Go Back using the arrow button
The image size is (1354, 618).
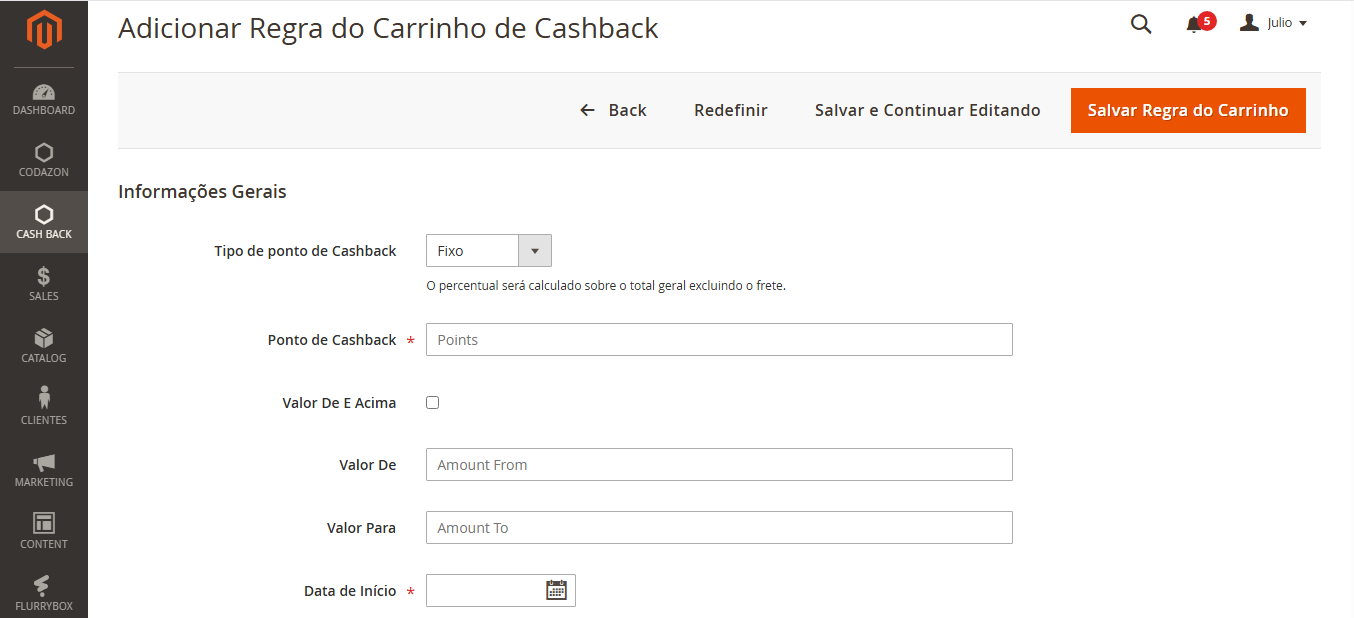[x=613, y=110]
